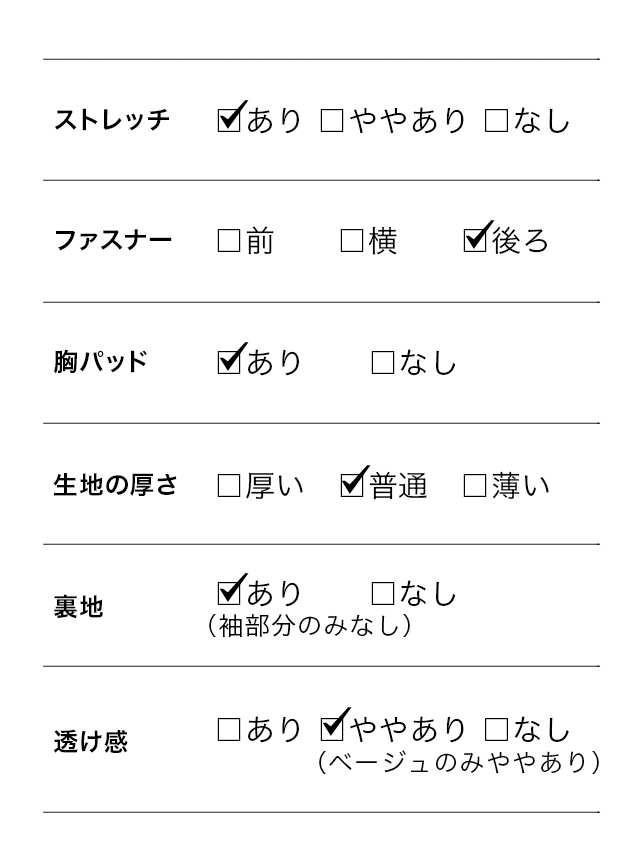Screen dimensions: 640x854
Task: Select 胸パッド なし checkbox
Action: [382, 363]
